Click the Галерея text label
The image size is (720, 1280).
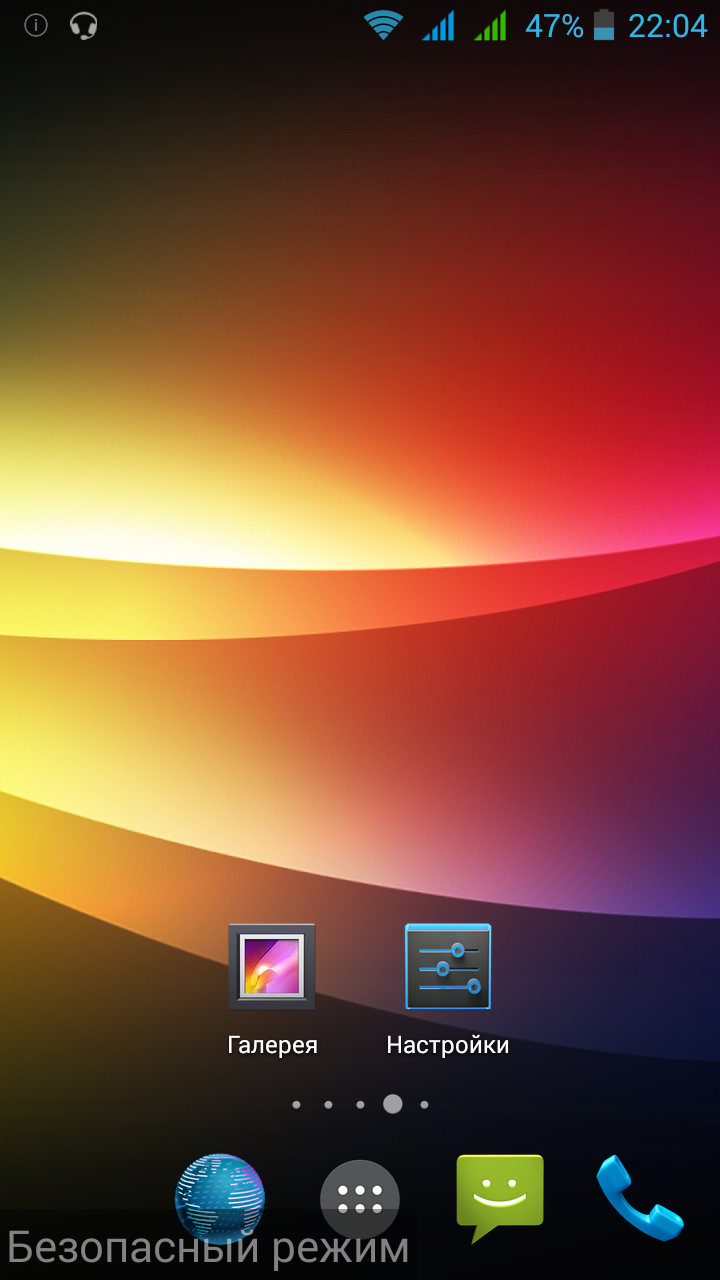[x=272, y=1045]
